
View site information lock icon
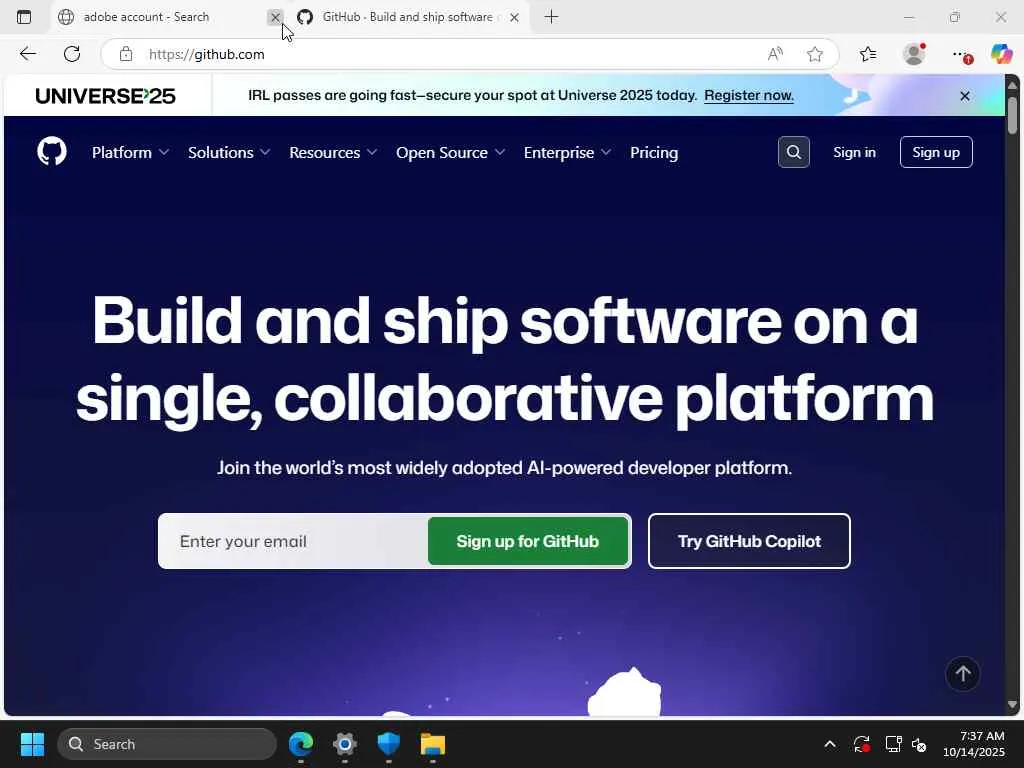[x=126, y=54]
